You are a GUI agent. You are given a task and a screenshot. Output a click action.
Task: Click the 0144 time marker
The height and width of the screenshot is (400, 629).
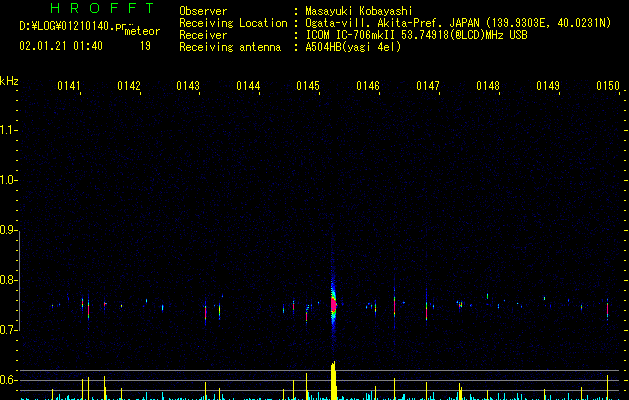click(x=248, y=86)
